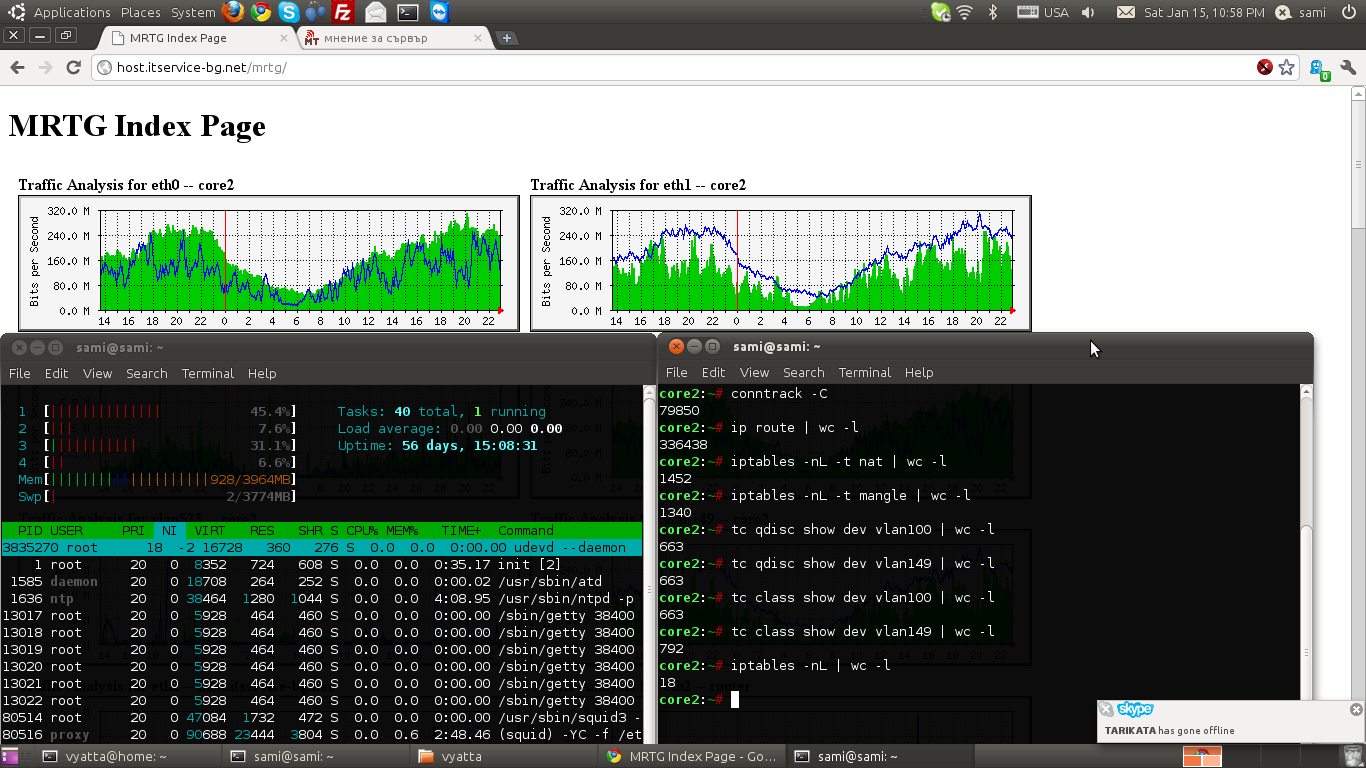Bookmark this page with the star
Viewport: 1366px width, 768px height.
coord(1287,67)
